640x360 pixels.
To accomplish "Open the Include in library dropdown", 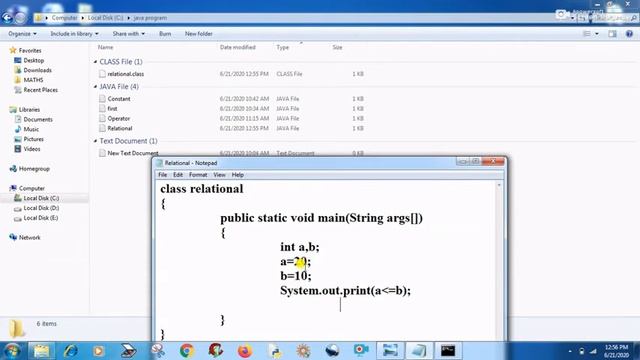I will (74, 33).
